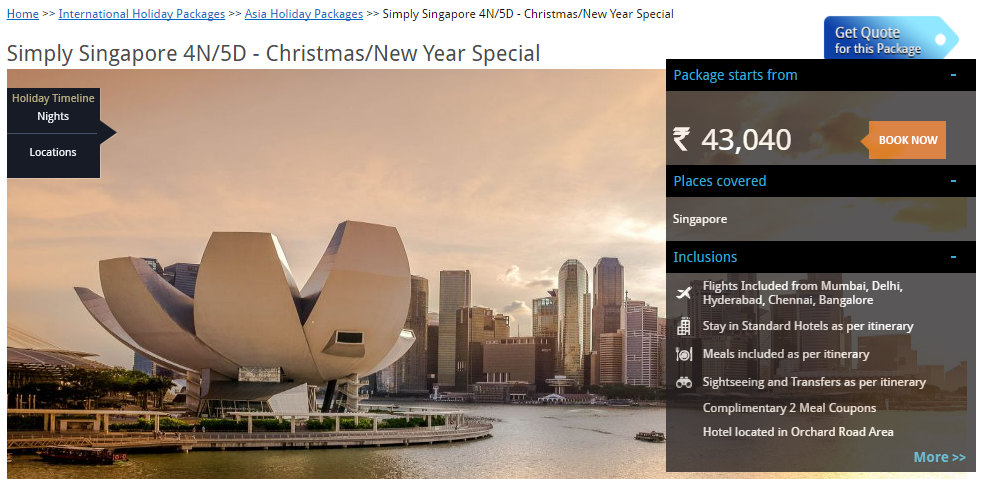The width and height of the screenshot is (982, 479).
Task: Click the Simply Singapore package title heading
Action: pos(273,53)
